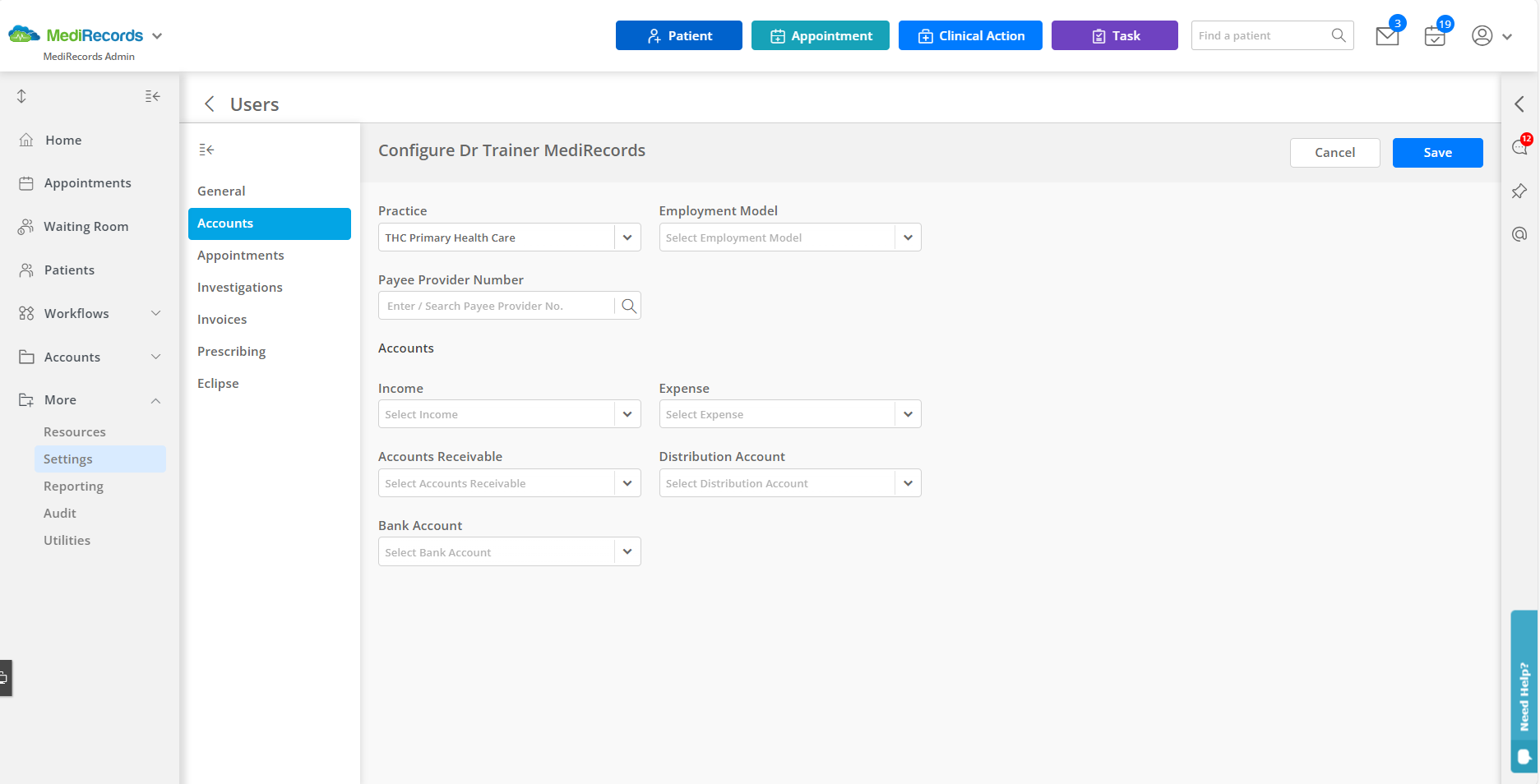Viewport: 1540px width, 784px height.
Task: Open the messages inbox icon showing 3 notifications
Action: pos(1387,36)
